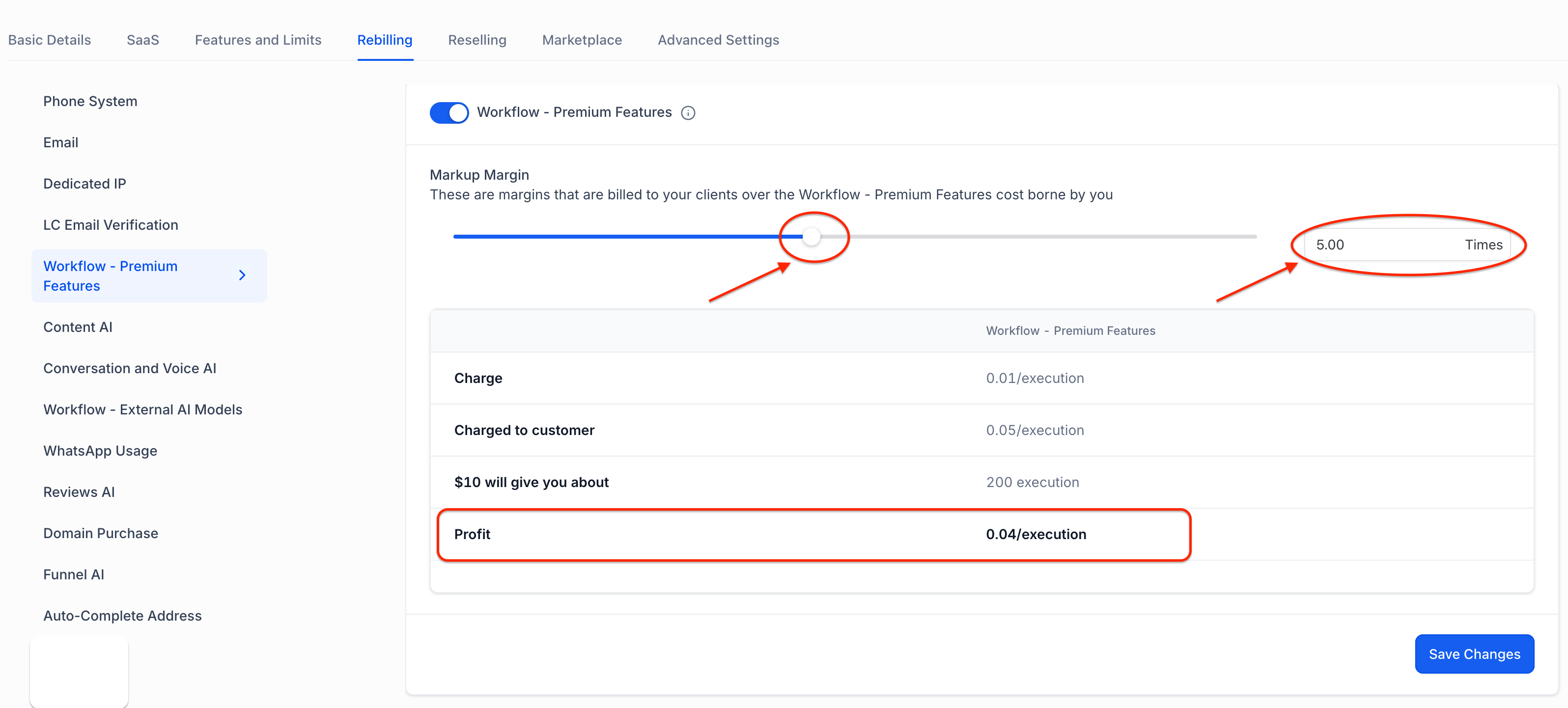Viewport: 1568px width, 708px height.
Task: Switch to the Basic Details tab
Action: click(49, 40)
